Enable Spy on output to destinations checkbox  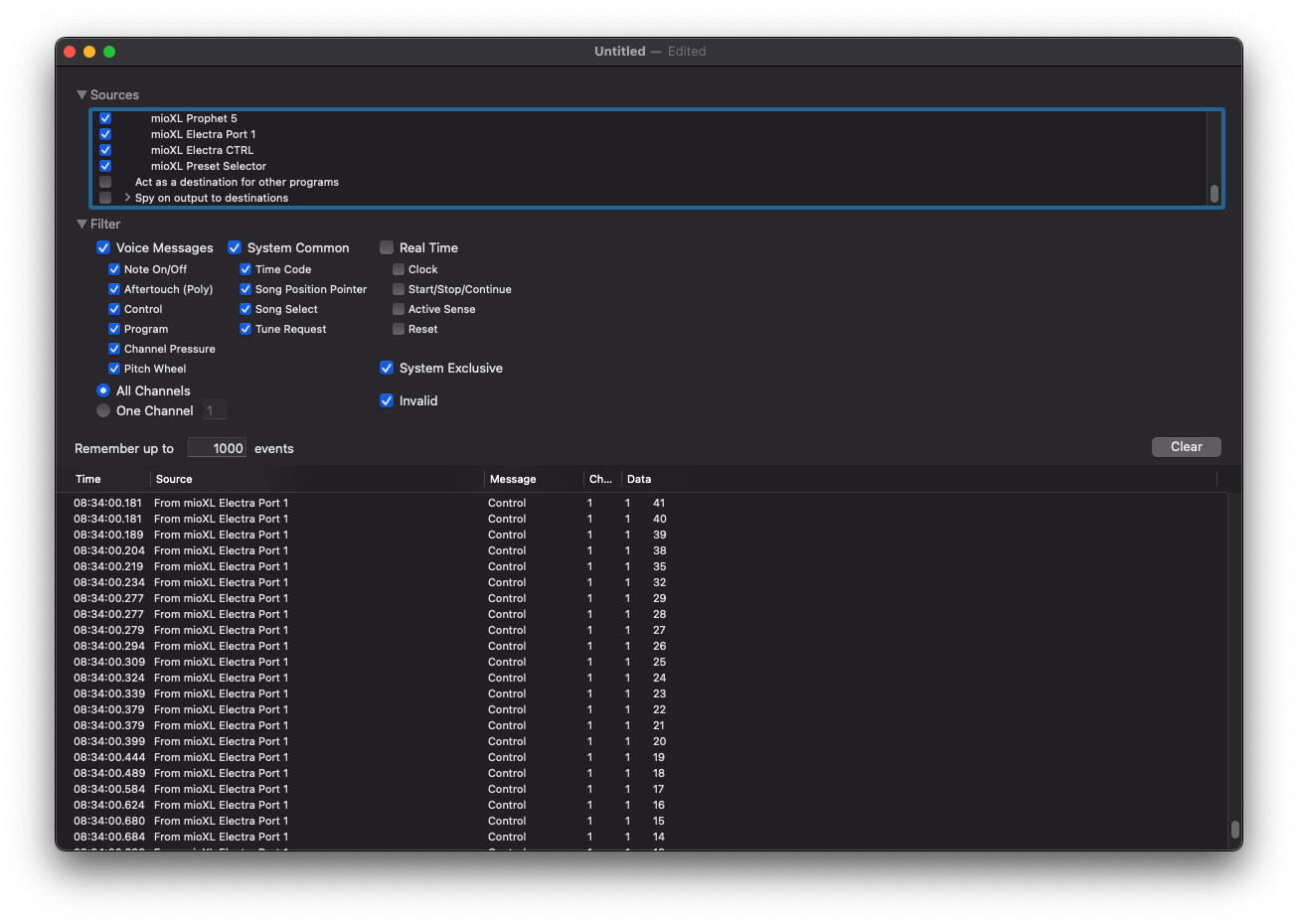105,198
